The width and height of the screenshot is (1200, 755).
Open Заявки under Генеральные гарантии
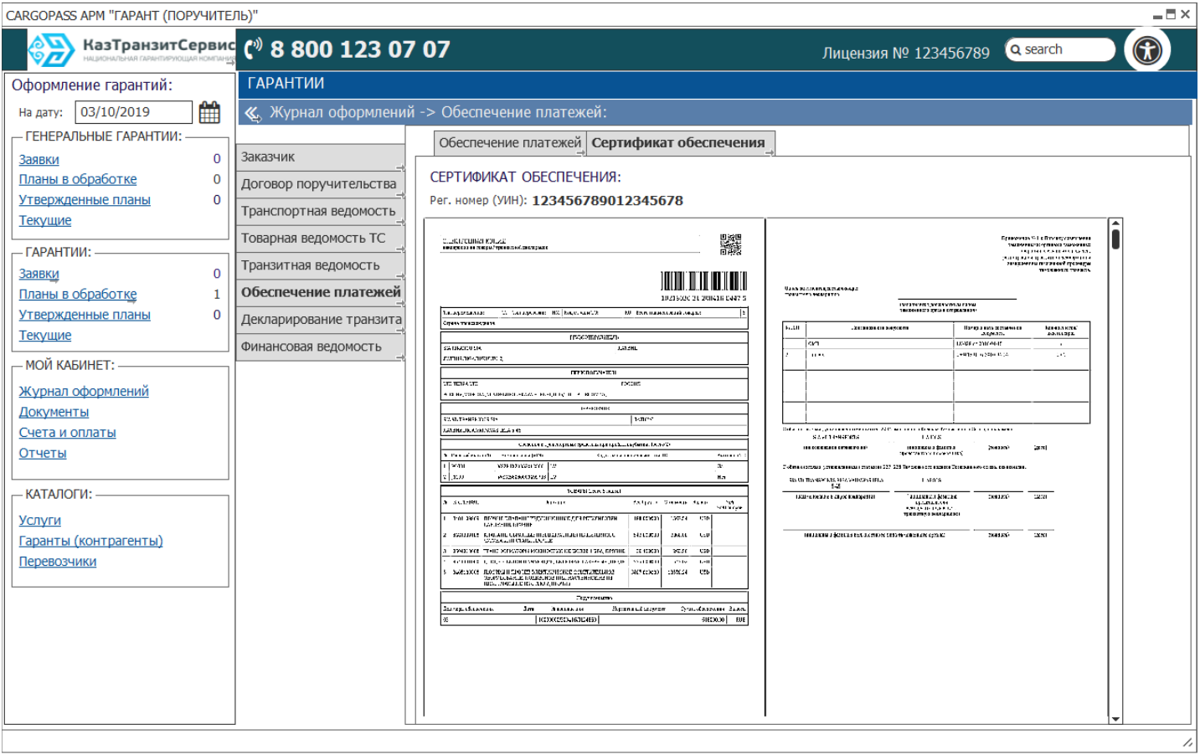(x=39, y=159)
